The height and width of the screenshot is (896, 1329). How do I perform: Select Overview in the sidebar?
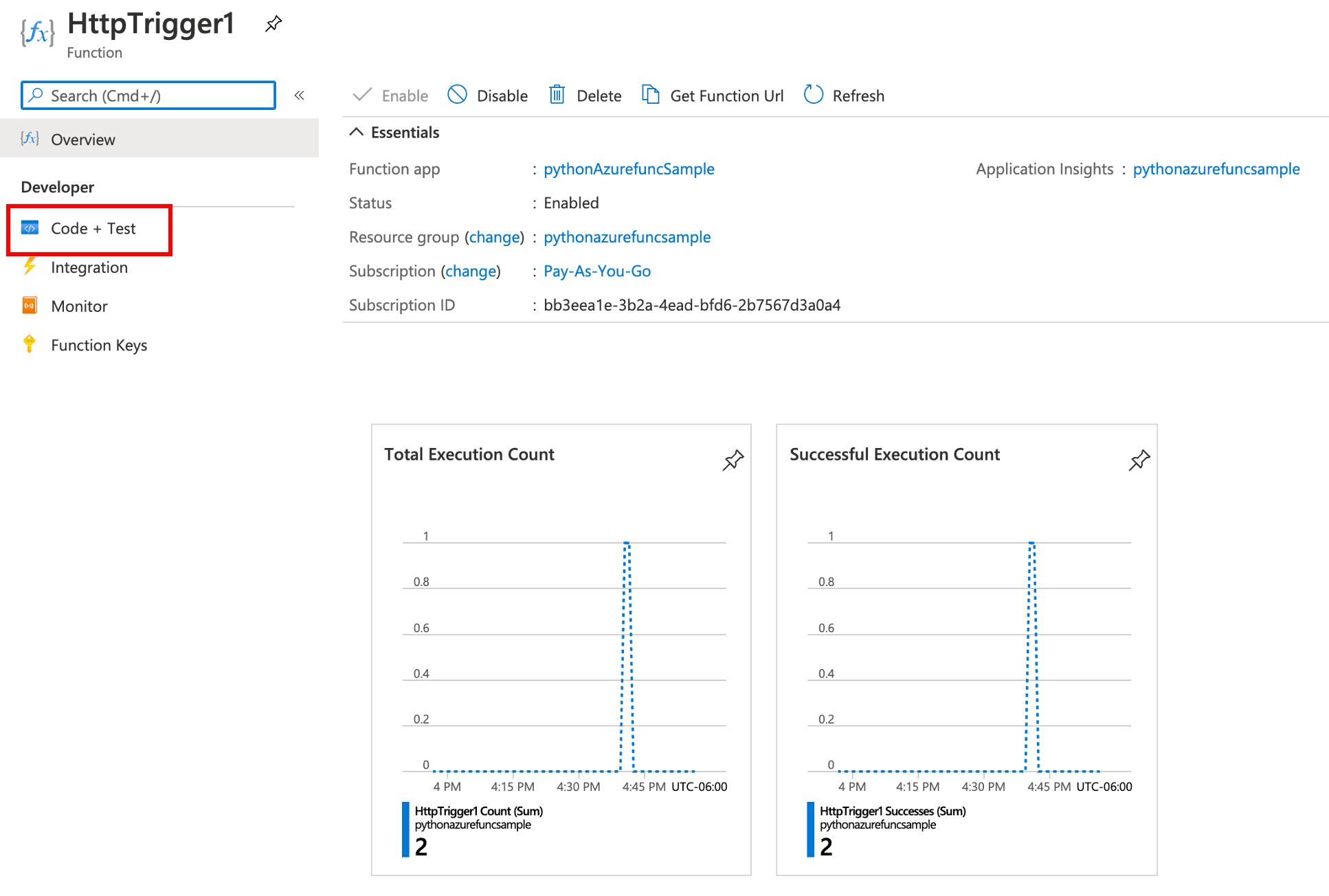pos(82,139)
